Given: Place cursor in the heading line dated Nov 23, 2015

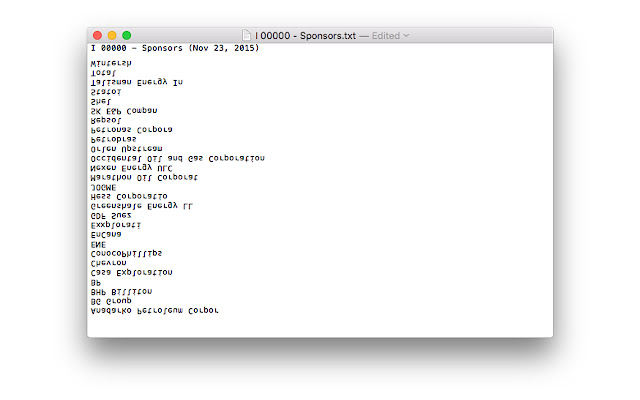Looking at the screenshot, I should (x=175, y=48).
